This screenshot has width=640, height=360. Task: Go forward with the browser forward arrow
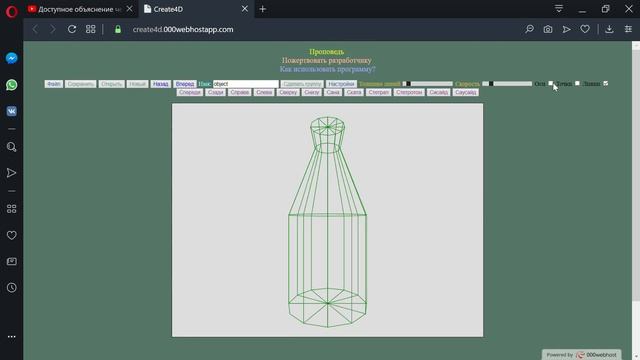[x=53, y=29]
